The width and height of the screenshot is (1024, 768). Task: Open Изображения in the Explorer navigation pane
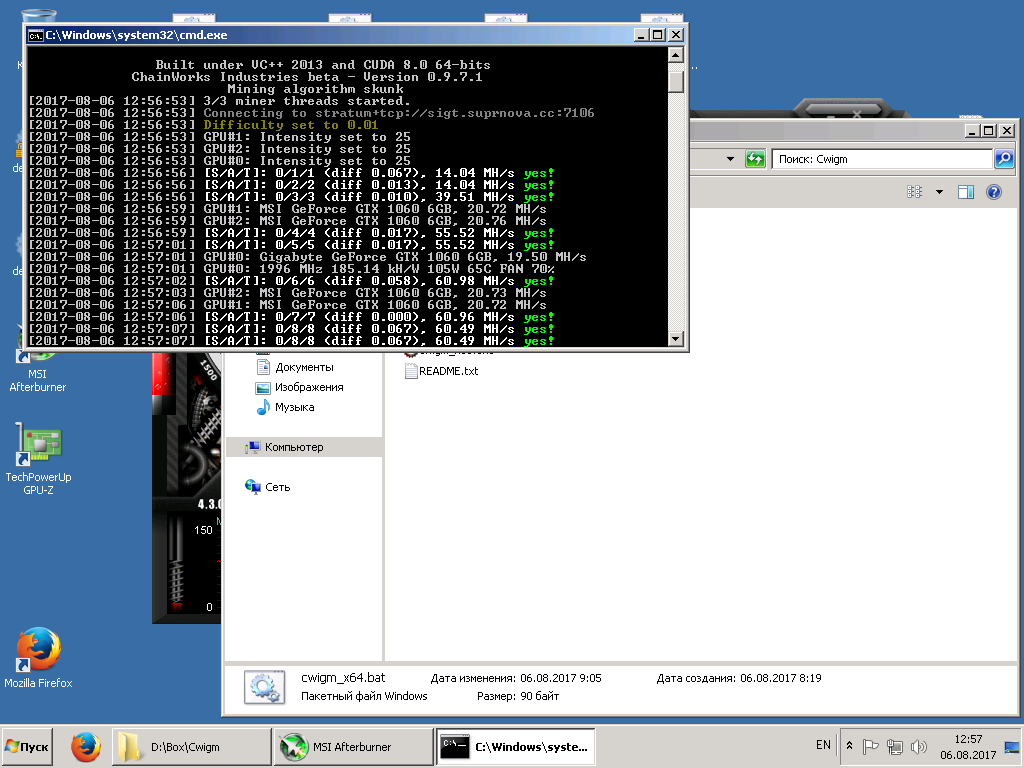point(309,387)
